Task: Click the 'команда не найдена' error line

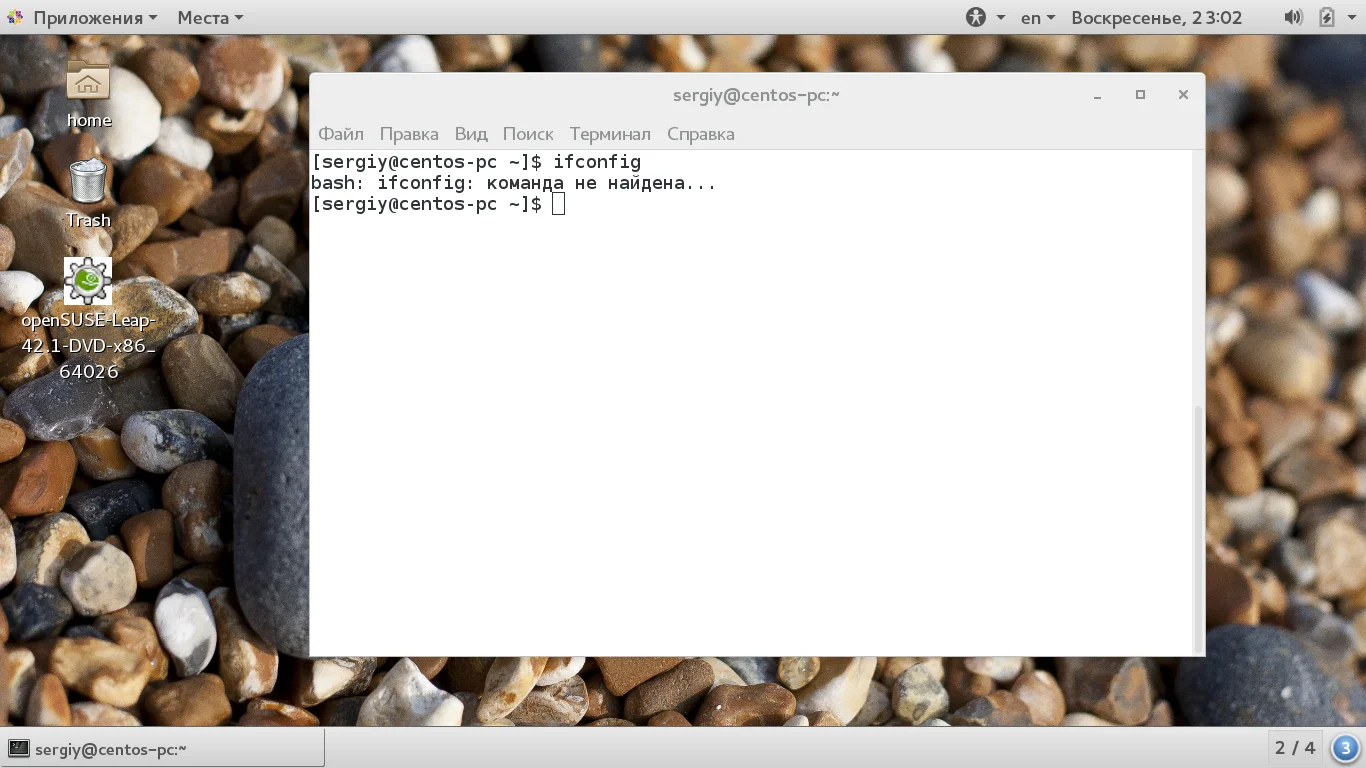Action: coord(514,183)
